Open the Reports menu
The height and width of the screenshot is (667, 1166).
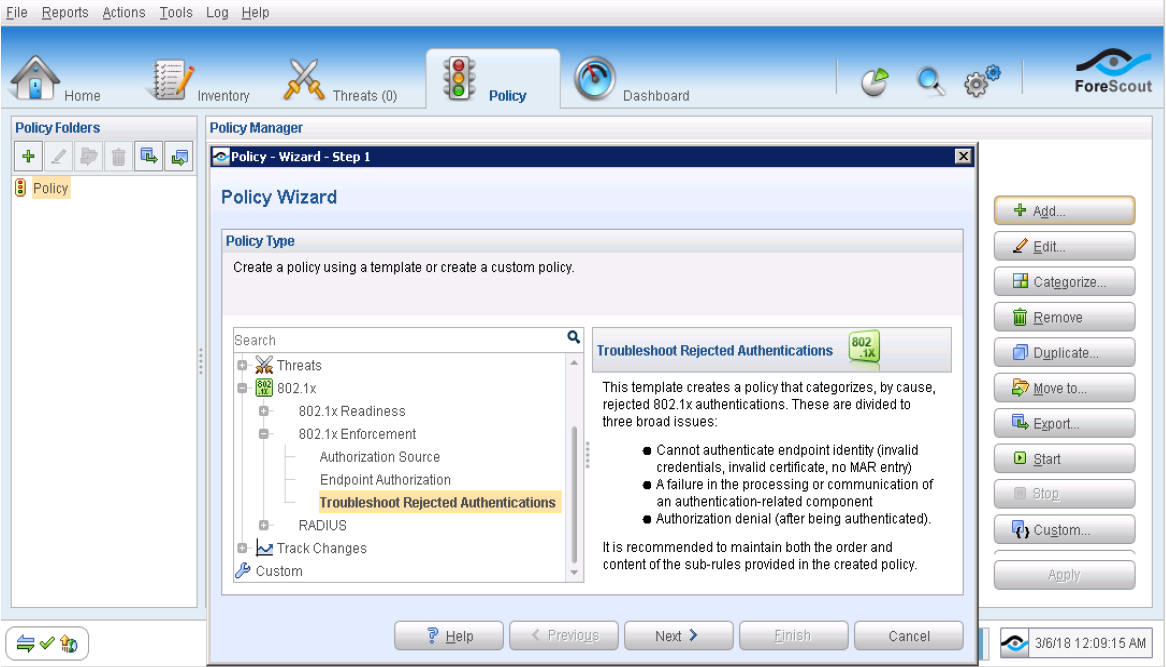pyautogui.click(x=65, y=13)
